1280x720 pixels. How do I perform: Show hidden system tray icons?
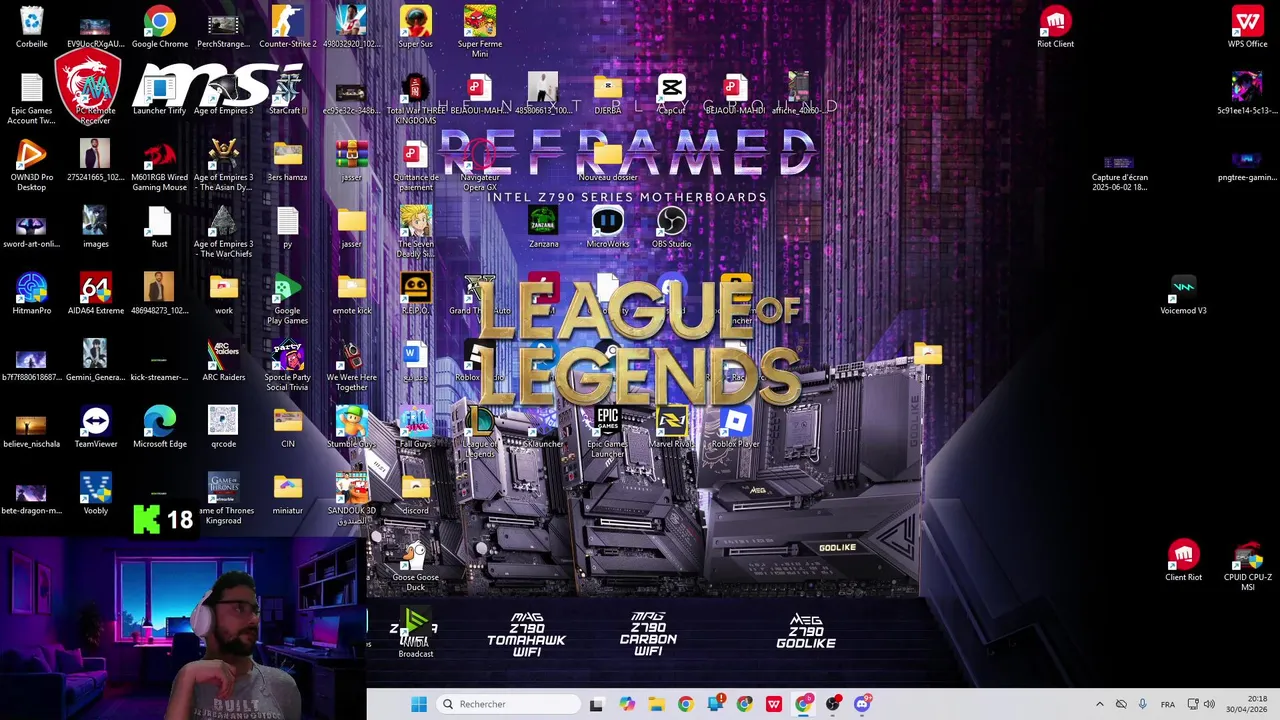coord(1100,704)
